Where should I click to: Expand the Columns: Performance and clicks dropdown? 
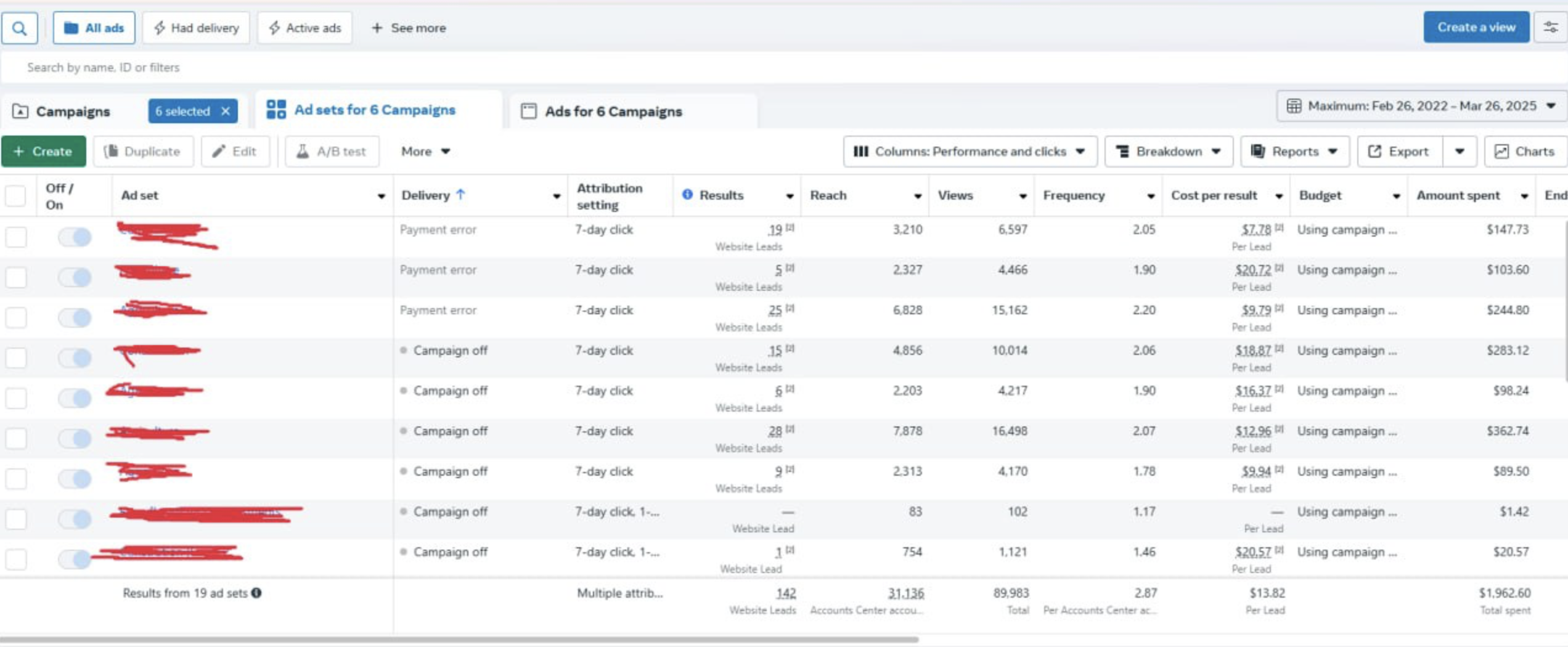(970, 152)
